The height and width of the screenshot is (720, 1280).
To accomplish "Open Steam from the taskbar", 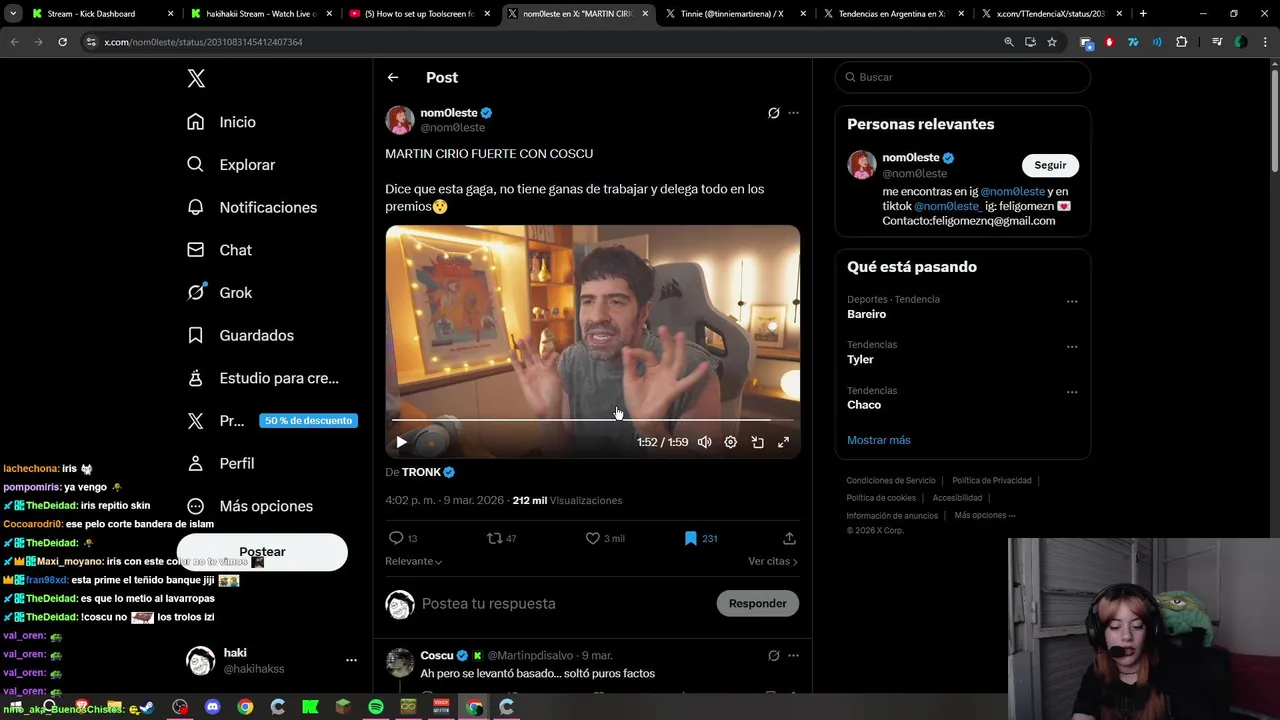I will tap(147, 707).
